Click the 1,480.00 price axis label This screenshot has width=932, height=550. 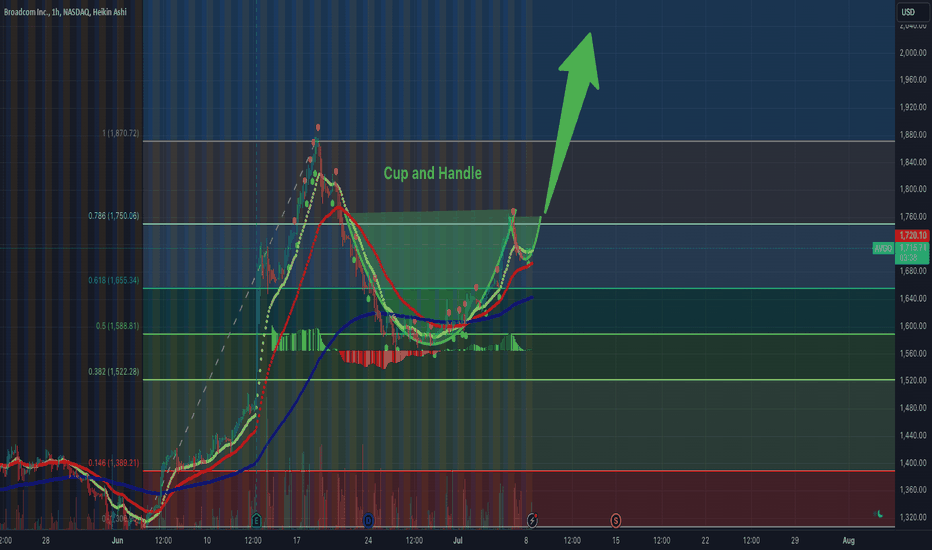(x=913, y=408)
